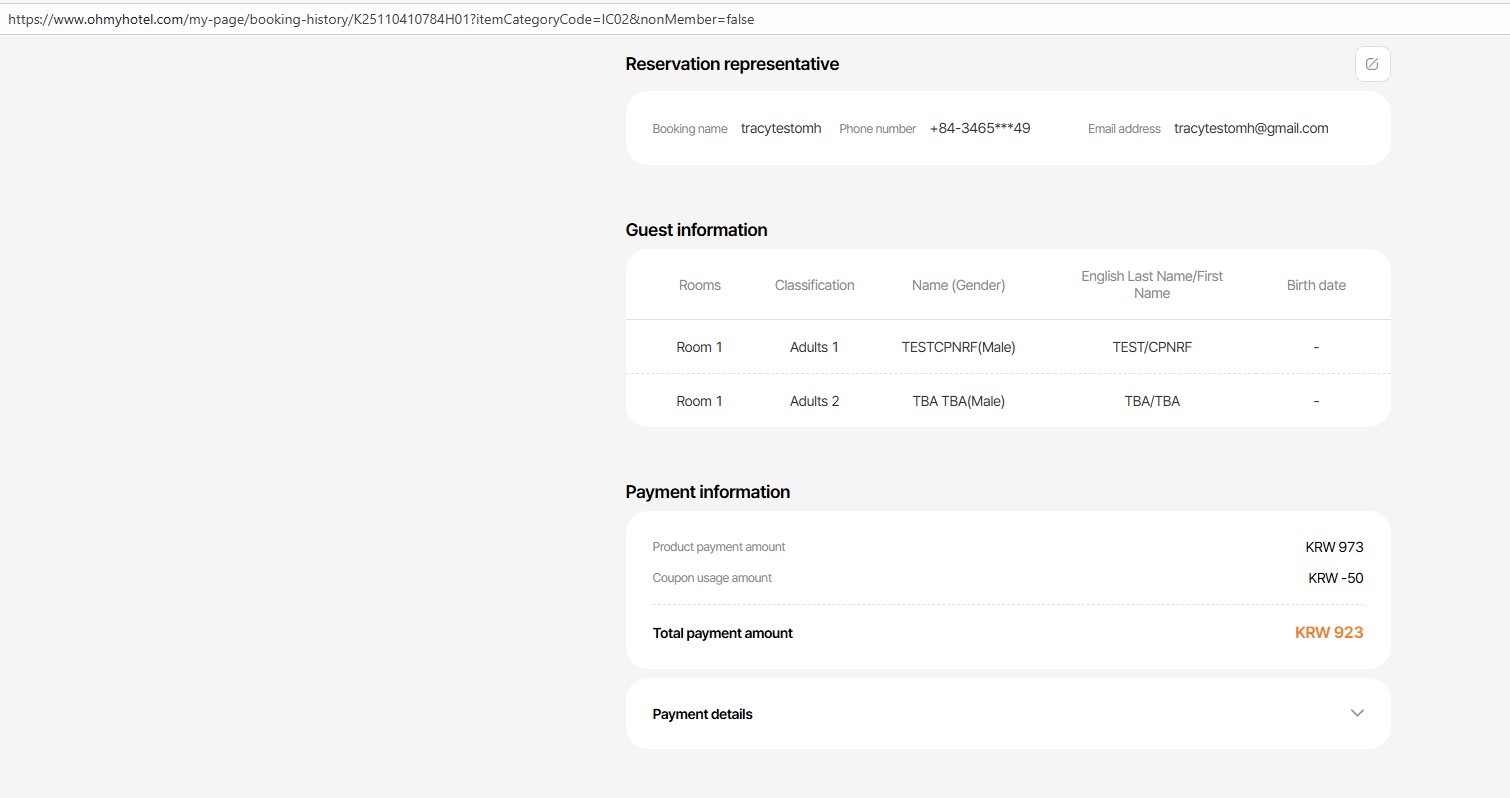Image resolution: width=1510 pixels, height=798 pixels.
Task: Click the Birth date column header
Action: pyautogui.click(x=1316, y=285)
